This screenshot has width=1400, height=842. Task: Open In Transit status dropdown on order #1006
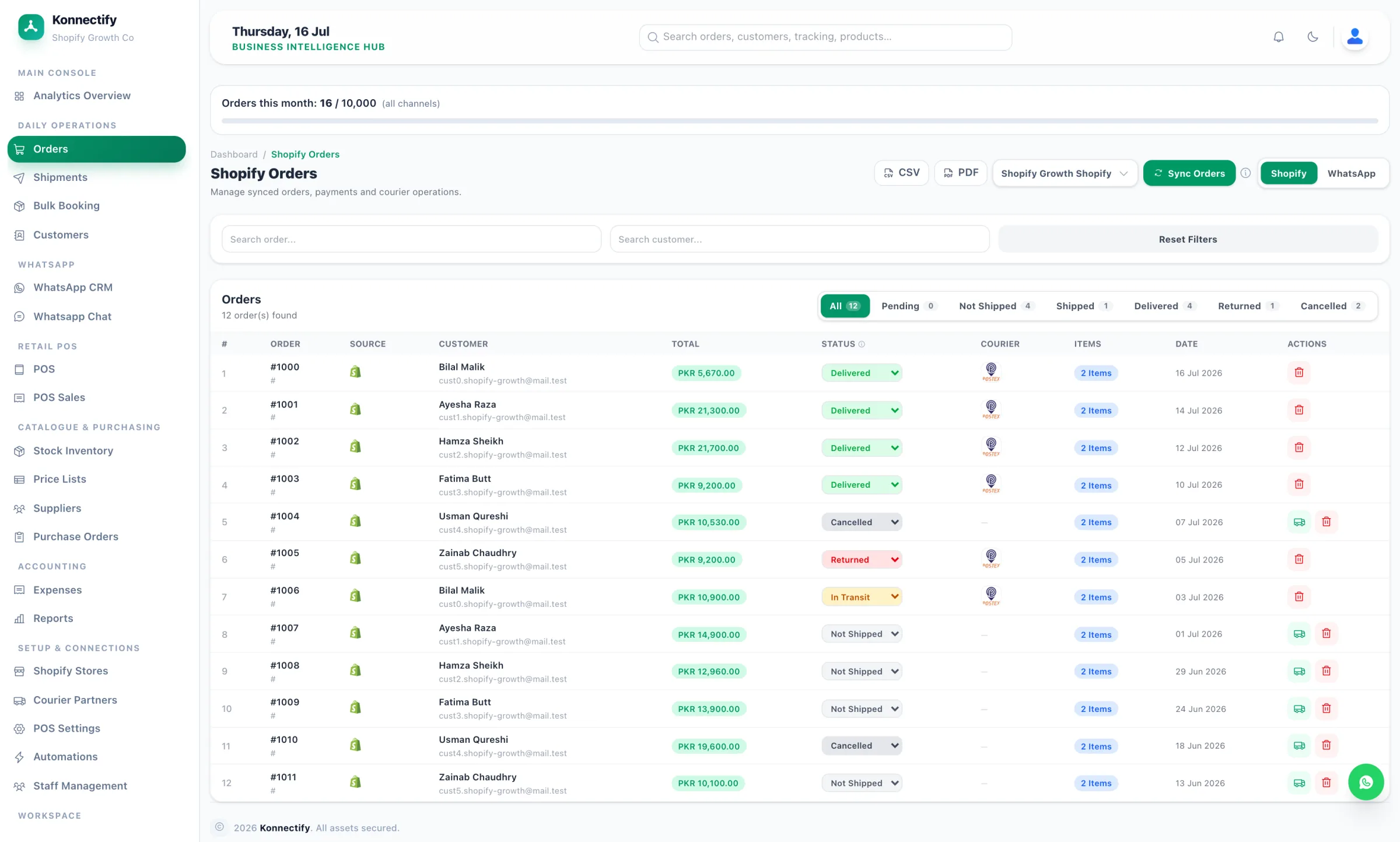(862, 597)
